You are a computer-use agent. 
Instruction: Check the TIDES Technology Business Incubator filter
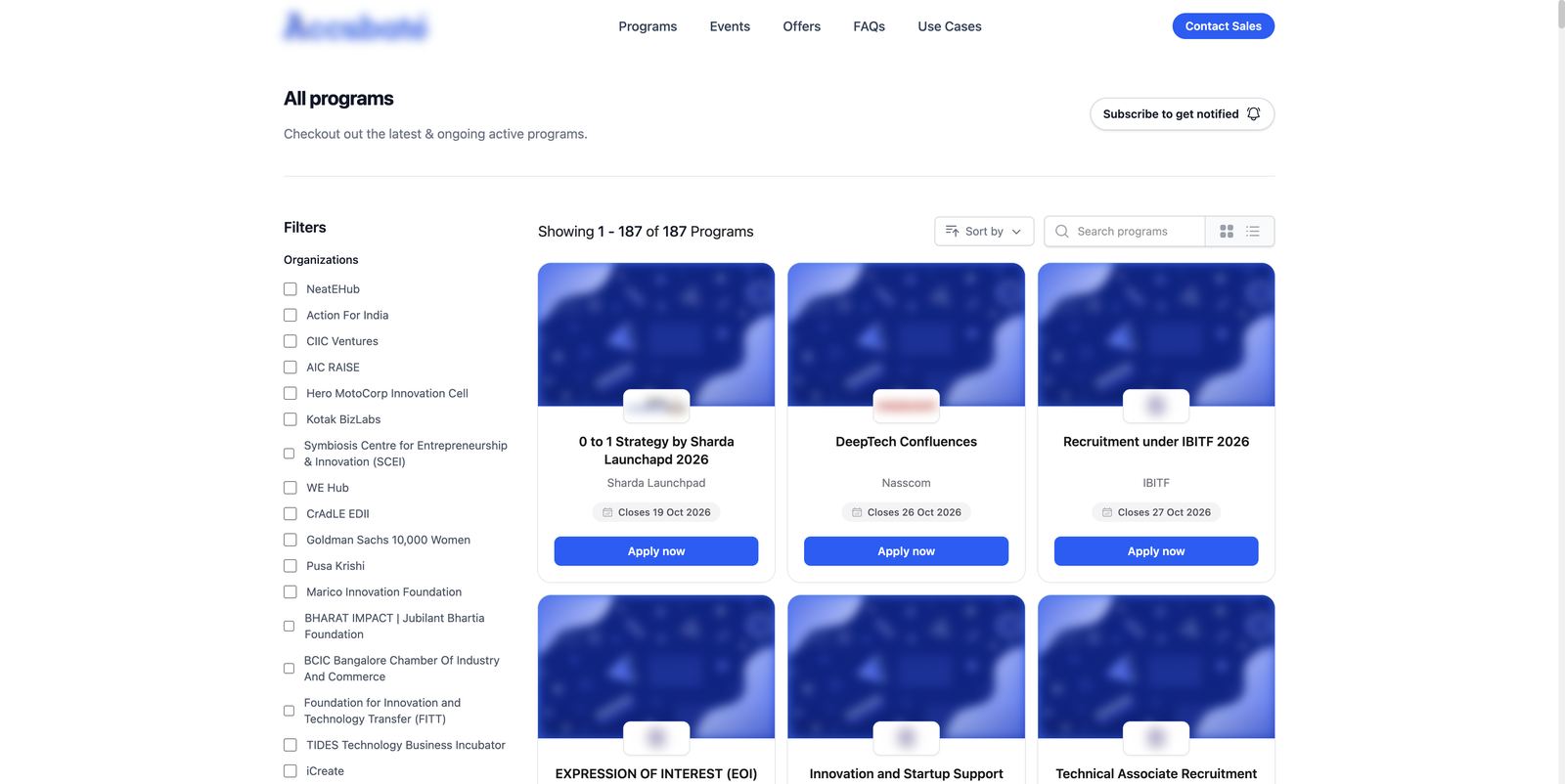[291, 745]
